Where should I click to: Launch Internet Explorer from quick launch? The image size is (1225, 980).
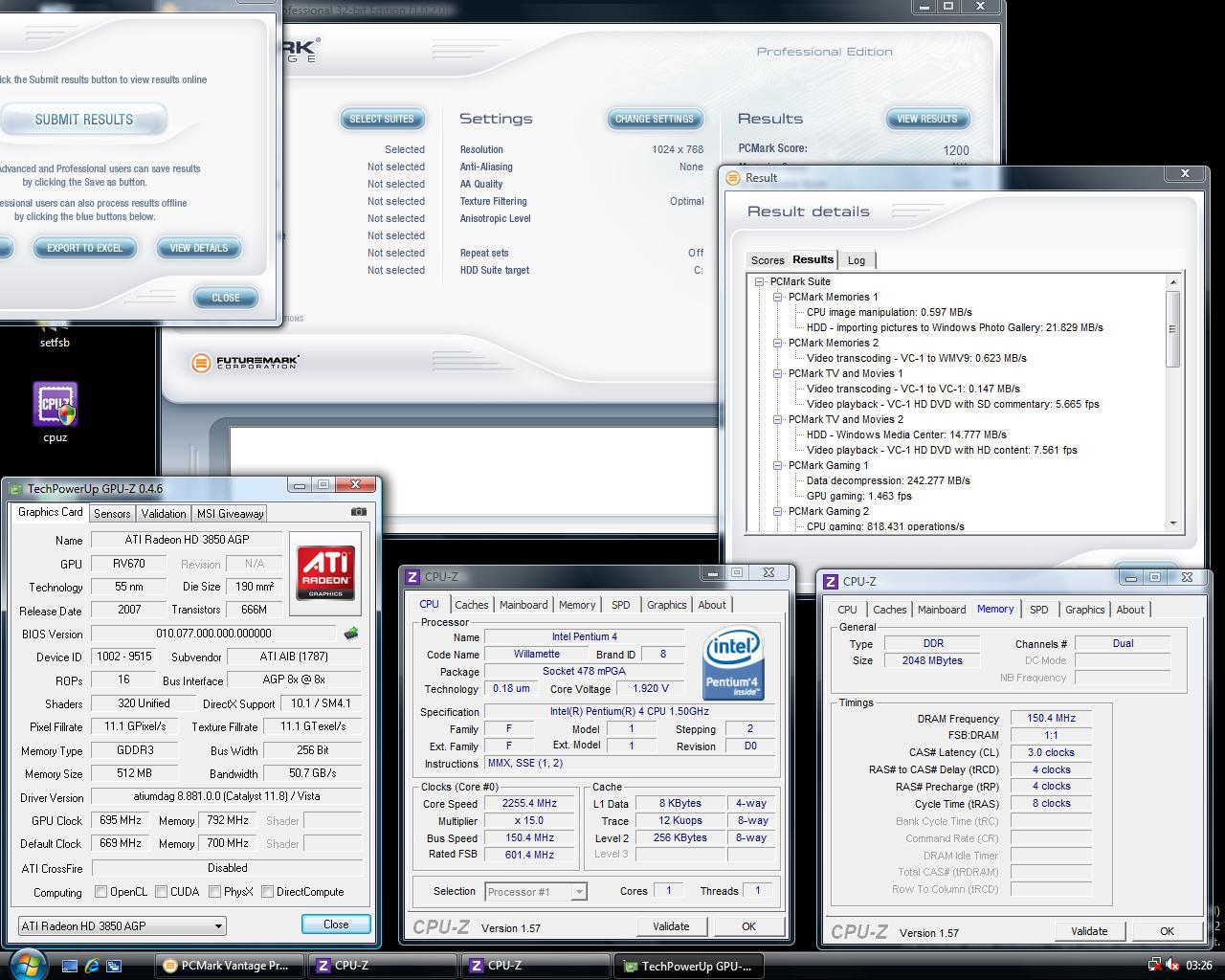(92, 966)
